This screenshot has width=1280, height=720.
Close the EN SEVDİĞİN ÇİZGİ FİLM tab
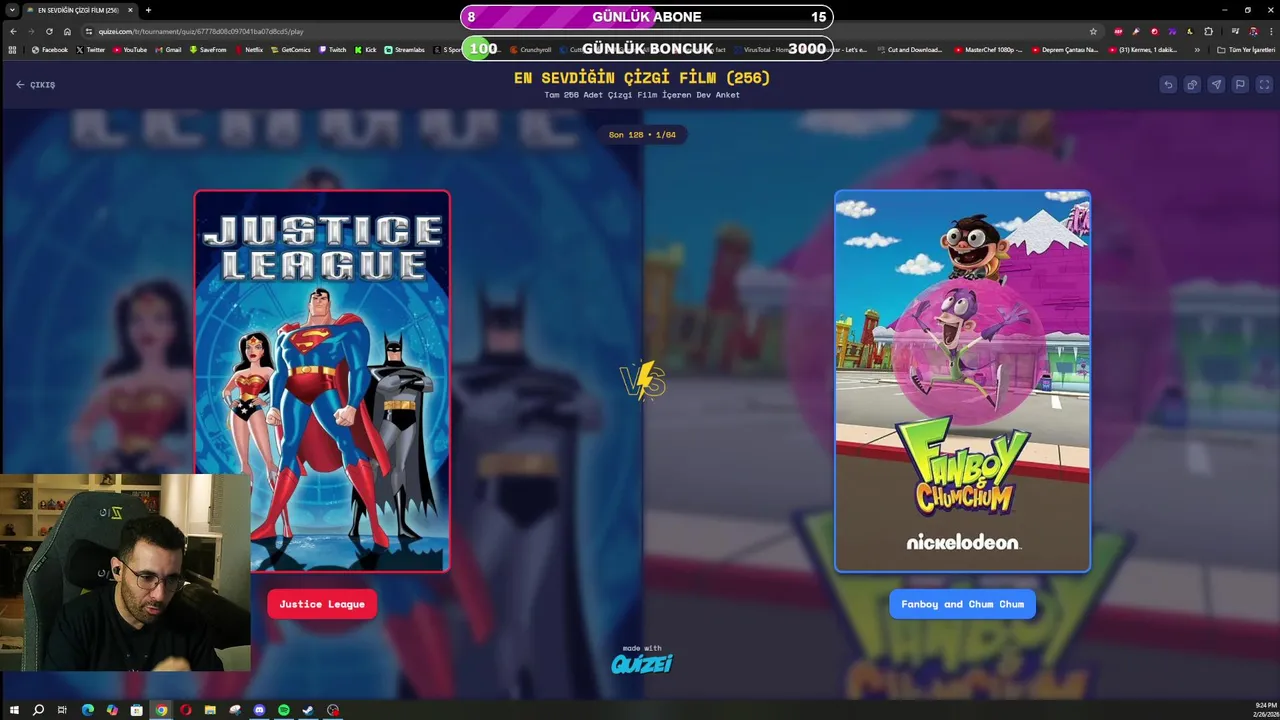pyautogui.click(x=130, y=10)
